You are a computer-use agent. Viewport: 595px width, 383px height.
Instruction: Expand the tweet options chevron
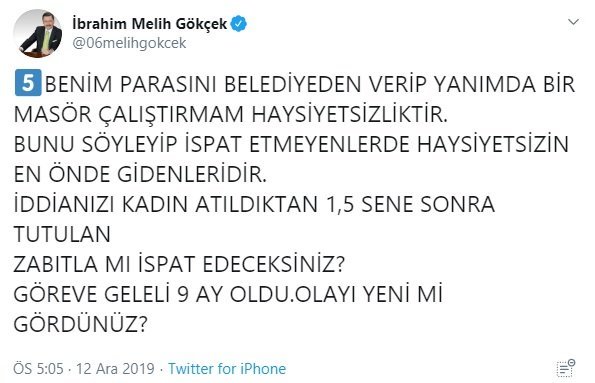[573, 22]
